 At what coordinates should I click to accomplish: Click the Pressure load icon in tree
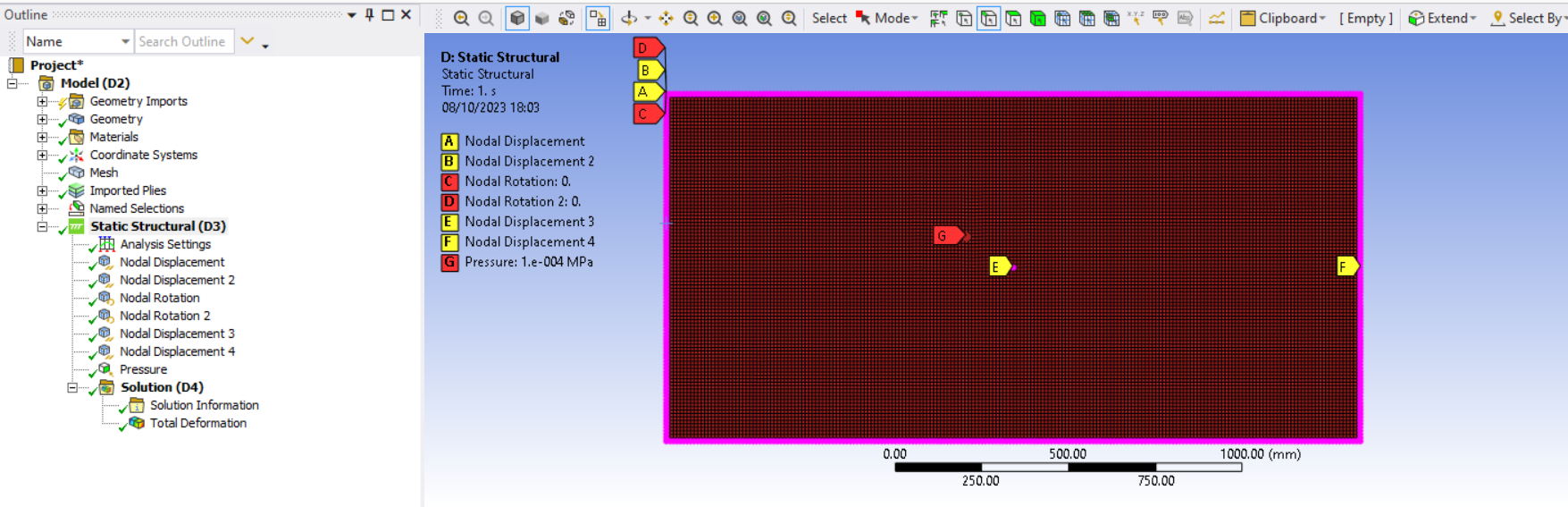pos(105,369)
